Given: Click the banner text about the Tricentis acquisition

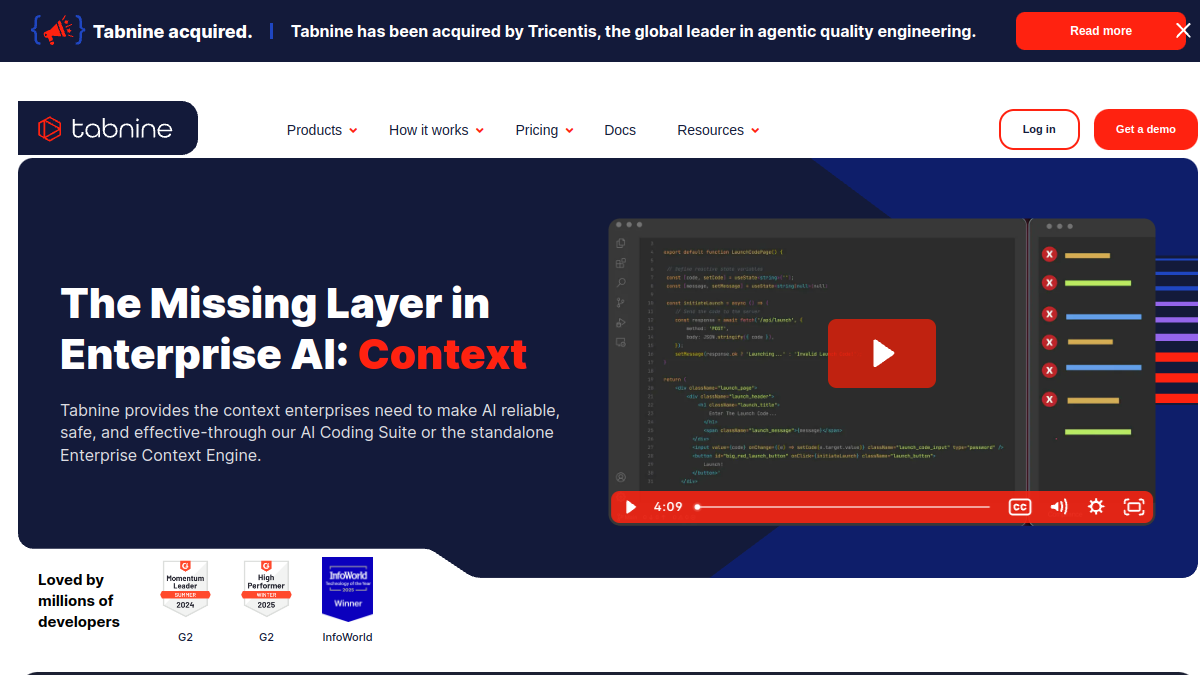Looking at the screenshot, I should coord(633,32).
